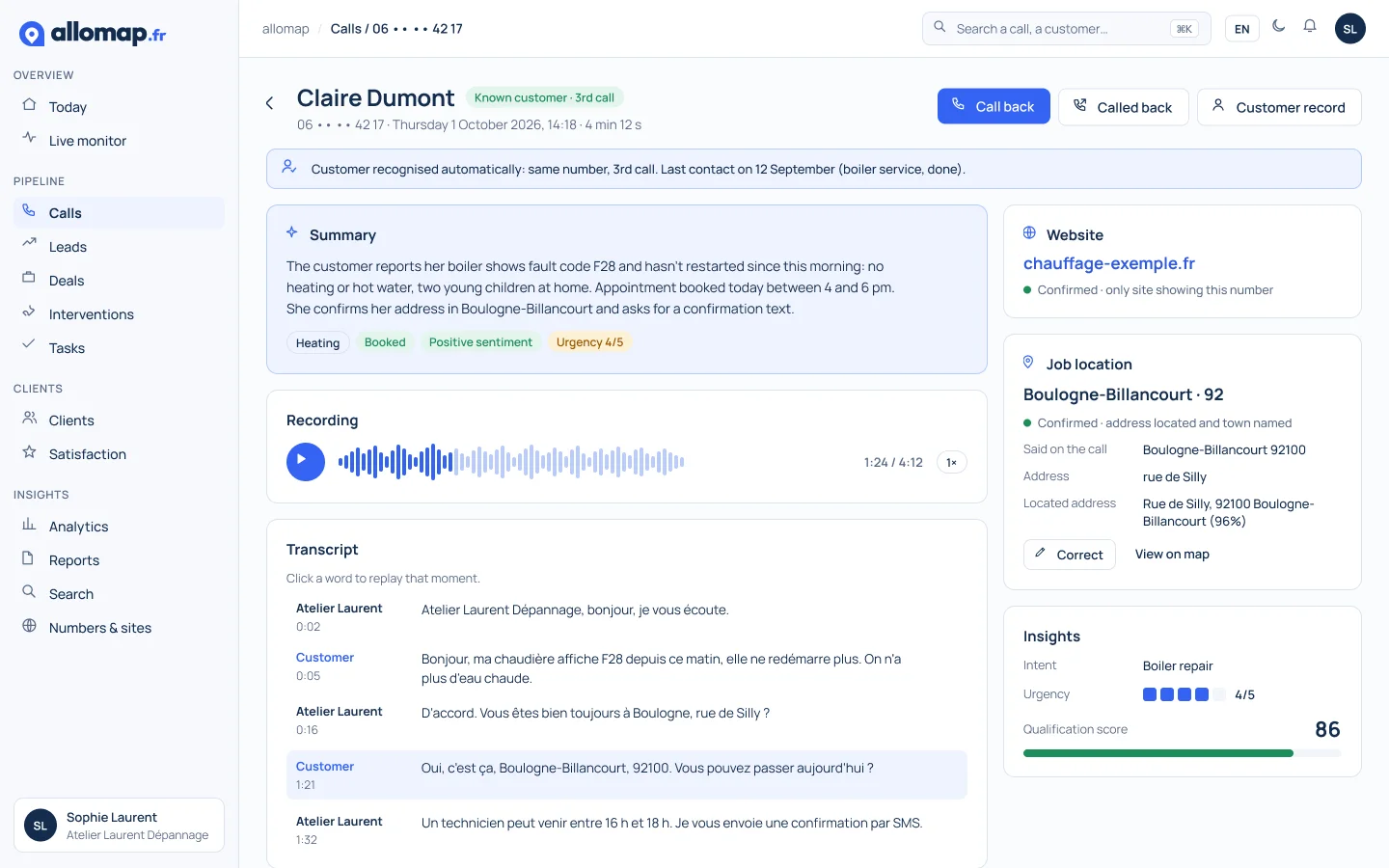1389x868 pixels.
Task: Click the Urgency 4/5 tag
Action: pos(589,342)
